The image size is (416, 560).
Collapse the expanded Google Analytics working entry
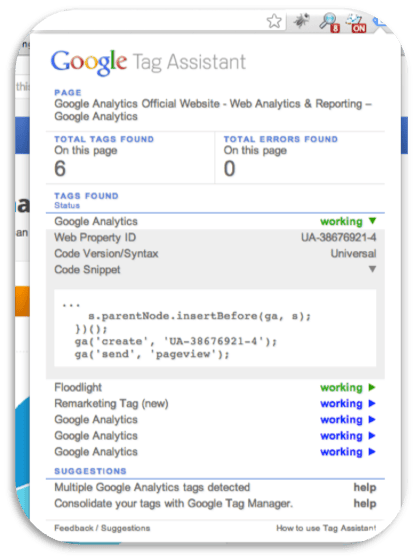coord(372,221)
